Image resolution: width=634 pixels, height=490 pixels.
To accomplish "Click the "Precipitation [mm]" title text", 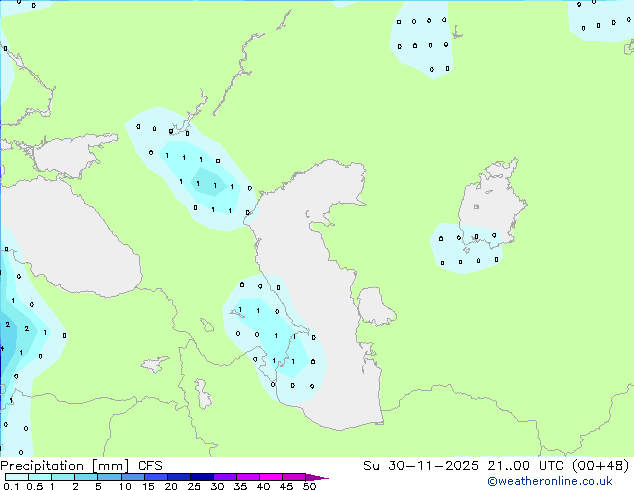I will [x=65, y=466].
